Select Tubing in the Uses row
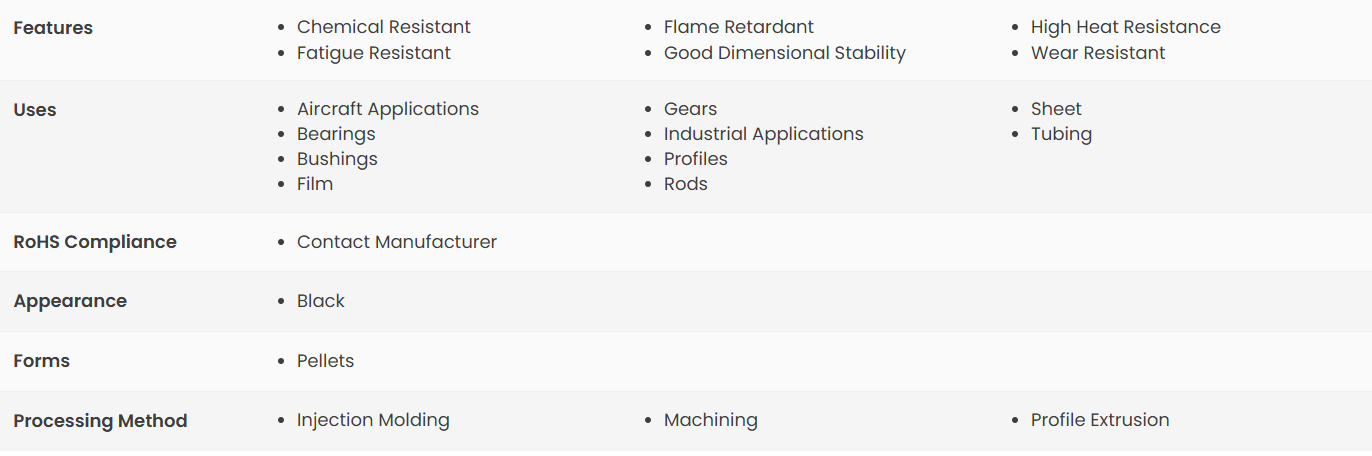The height and width of the screenshot is (456, 1372). 1061,134
